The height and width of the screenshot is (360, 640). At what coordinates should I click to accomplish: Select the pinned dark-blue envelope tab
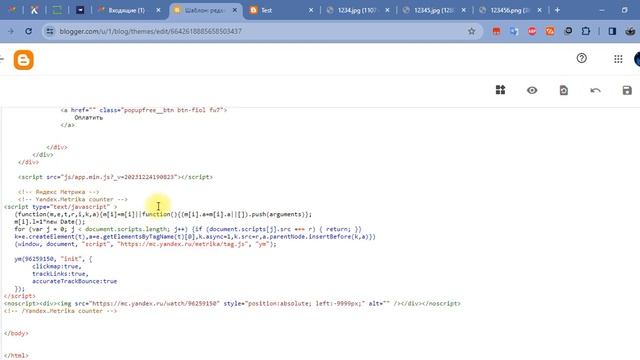[80, 10]
